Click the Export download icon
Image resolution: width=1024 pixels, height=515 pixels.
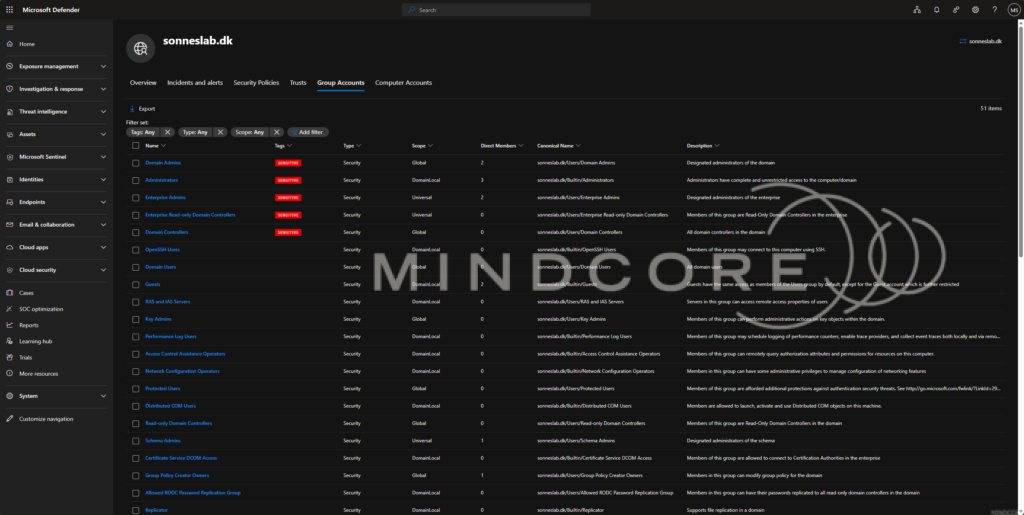[x=132, y=109]
